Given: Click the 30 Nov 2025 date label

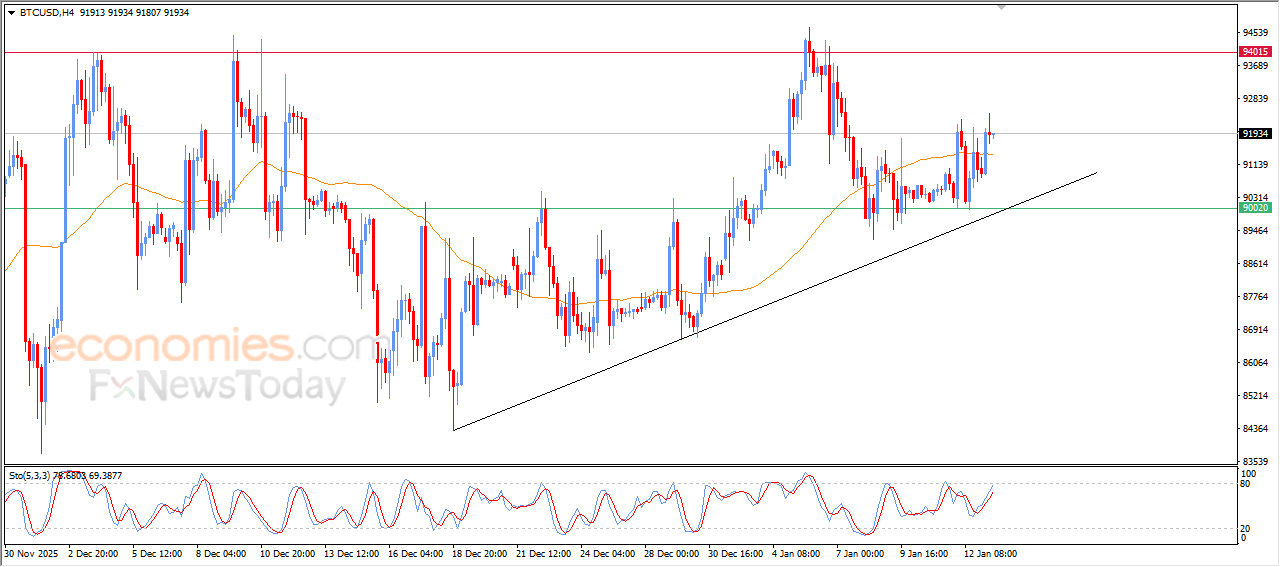Looking at the screenshot, I should 32,553.
